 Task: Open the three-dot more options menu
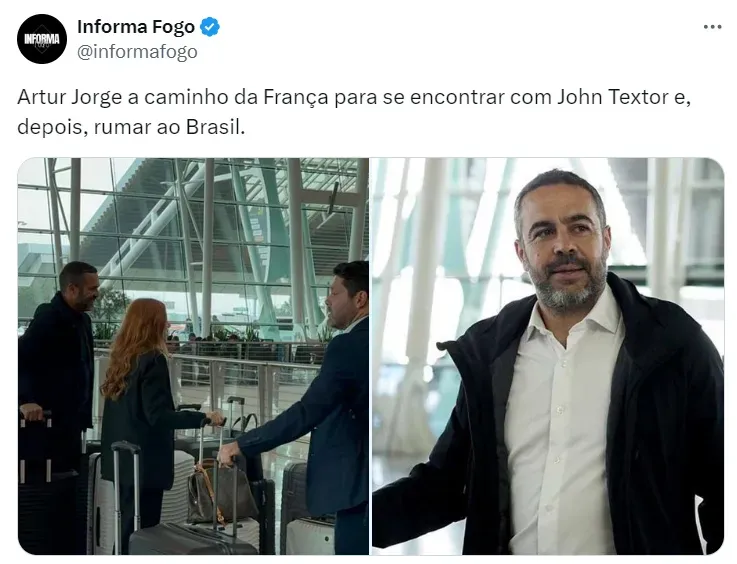712,27
